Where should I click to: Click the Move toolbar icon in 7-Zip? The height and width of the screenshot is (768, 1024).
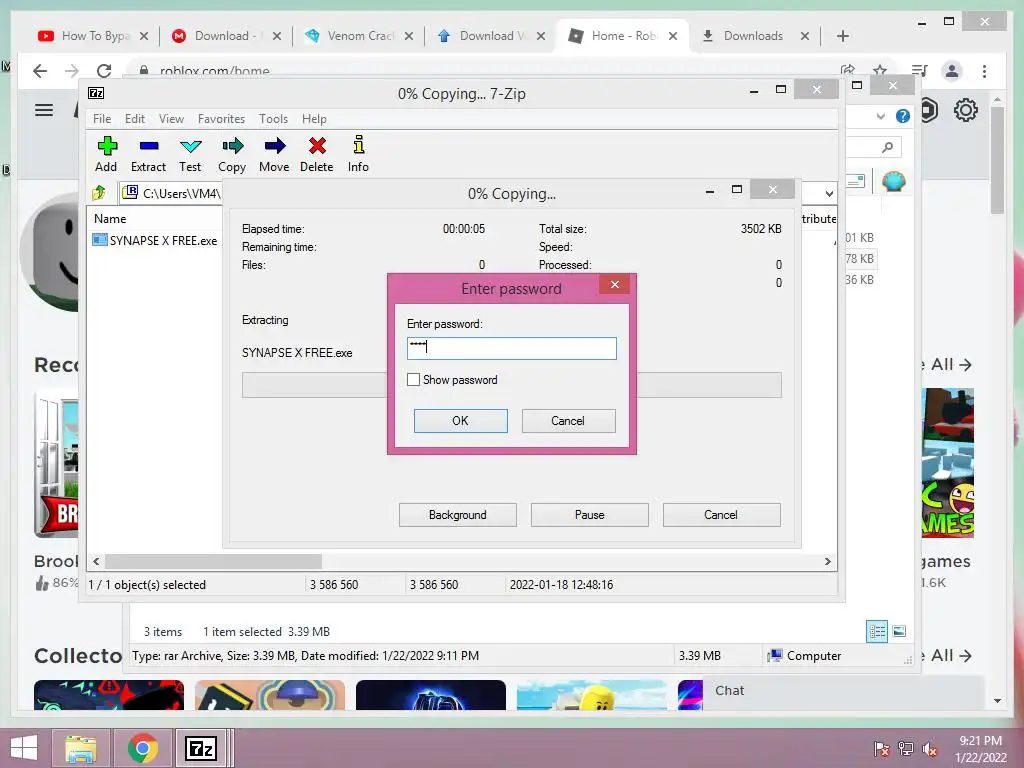274,154
